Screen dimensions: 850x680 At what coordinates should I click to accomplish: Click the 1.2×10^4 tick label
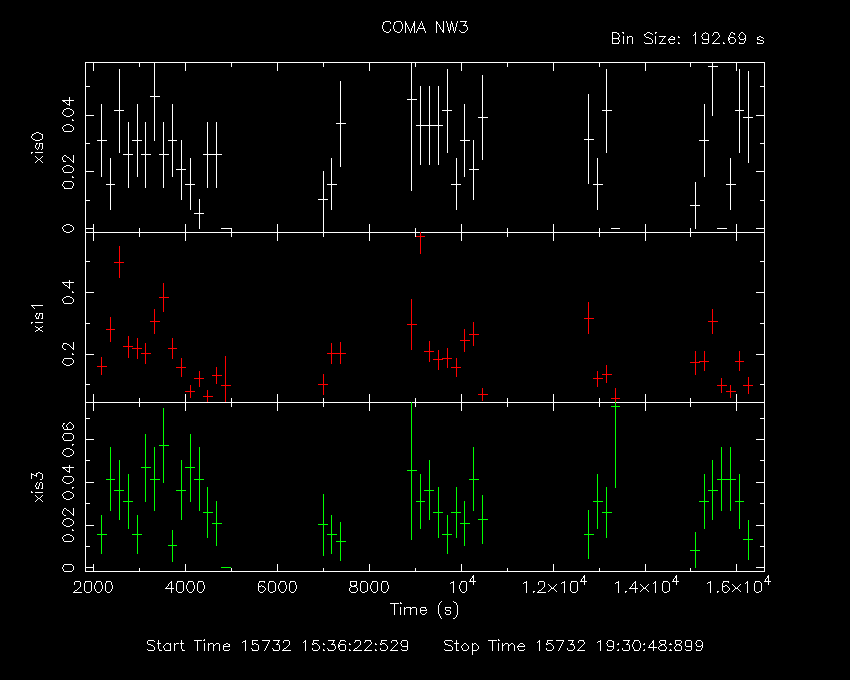point(554,586)
